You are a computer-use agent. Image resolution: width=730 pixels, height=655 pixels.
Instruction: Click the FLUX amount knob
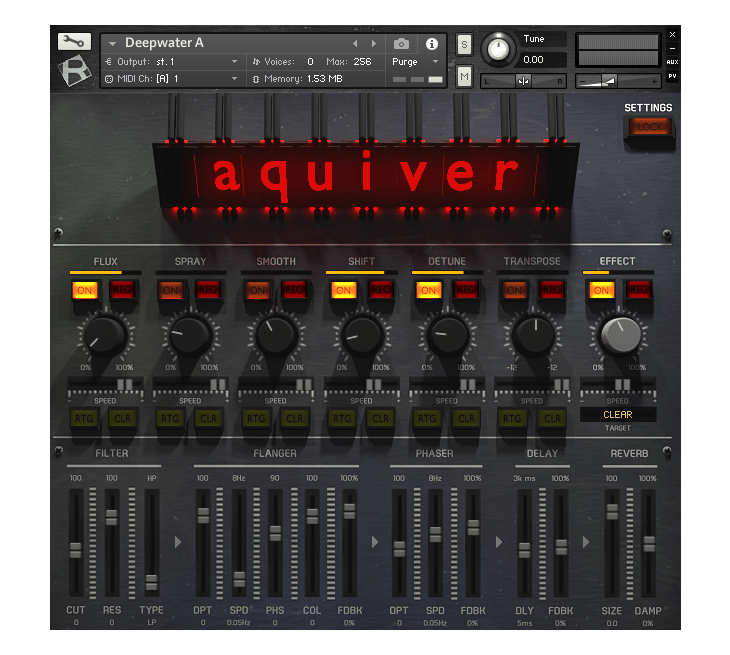pyautogui.click(x=104, y=336)
